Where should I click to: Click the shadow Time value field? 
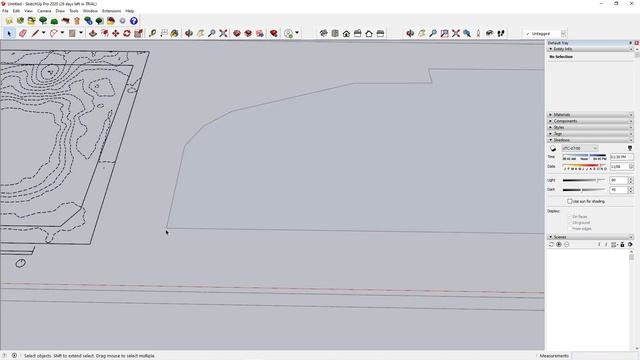click(621, 157)
